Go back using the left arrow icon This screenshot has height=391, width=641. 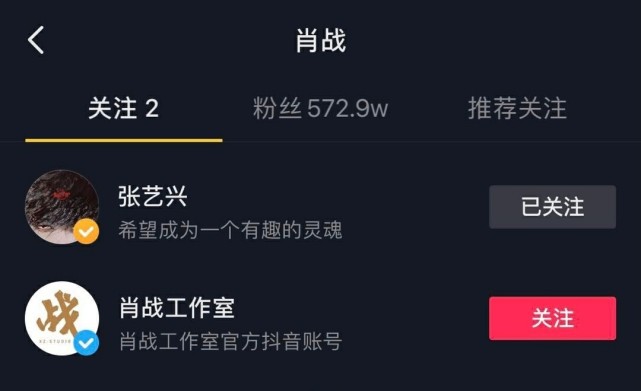[36, 40]
